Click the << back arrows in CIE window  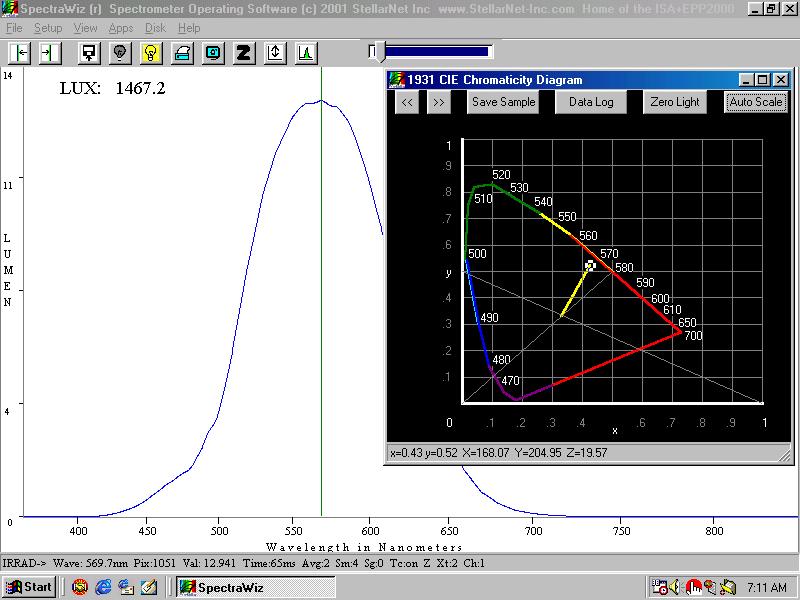tap(408, 102)
